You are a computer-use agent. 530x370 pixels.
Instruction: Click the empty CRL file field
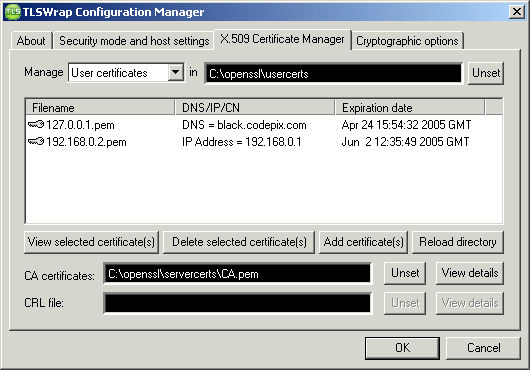click(x=238, y=303)
